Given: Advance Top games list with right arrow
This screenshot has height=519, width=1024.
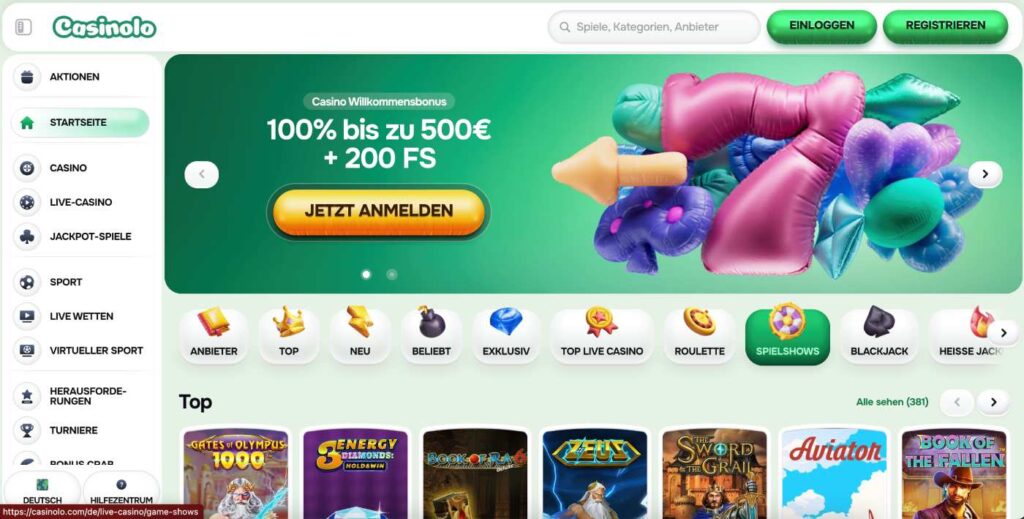Looking at the screenshot, I should point(993,402).
